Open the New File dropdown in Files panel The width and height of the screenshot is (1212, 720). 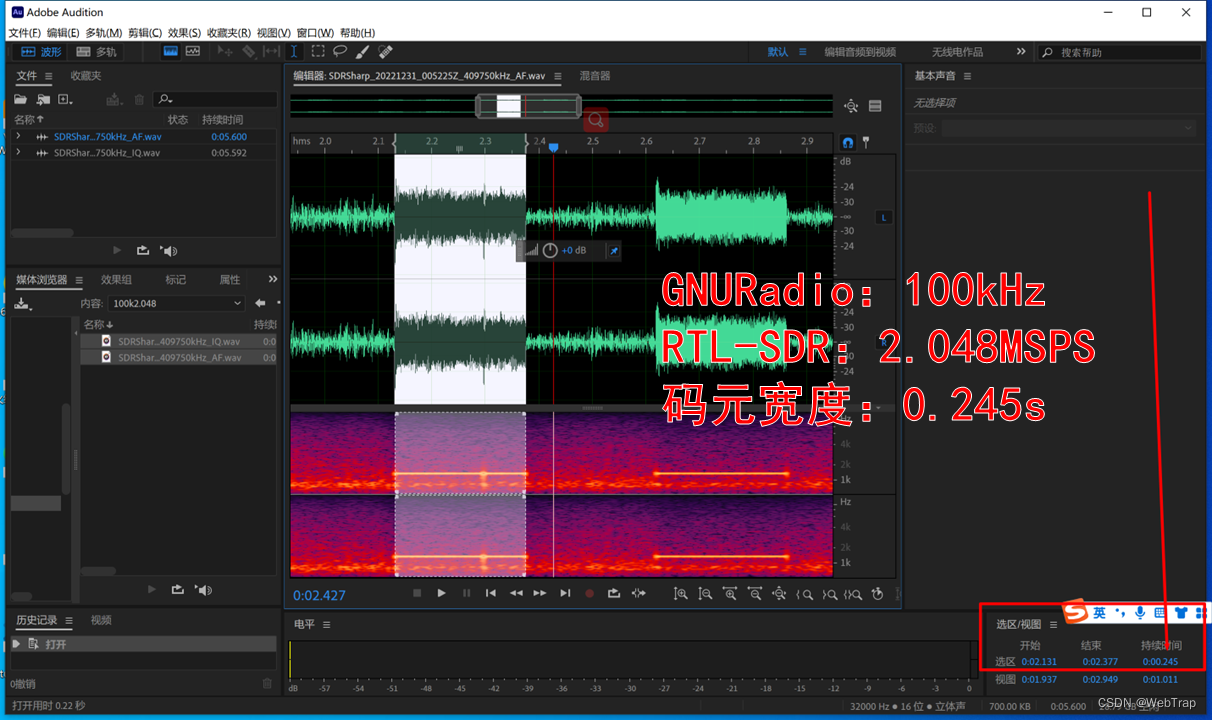click(66, 99)
